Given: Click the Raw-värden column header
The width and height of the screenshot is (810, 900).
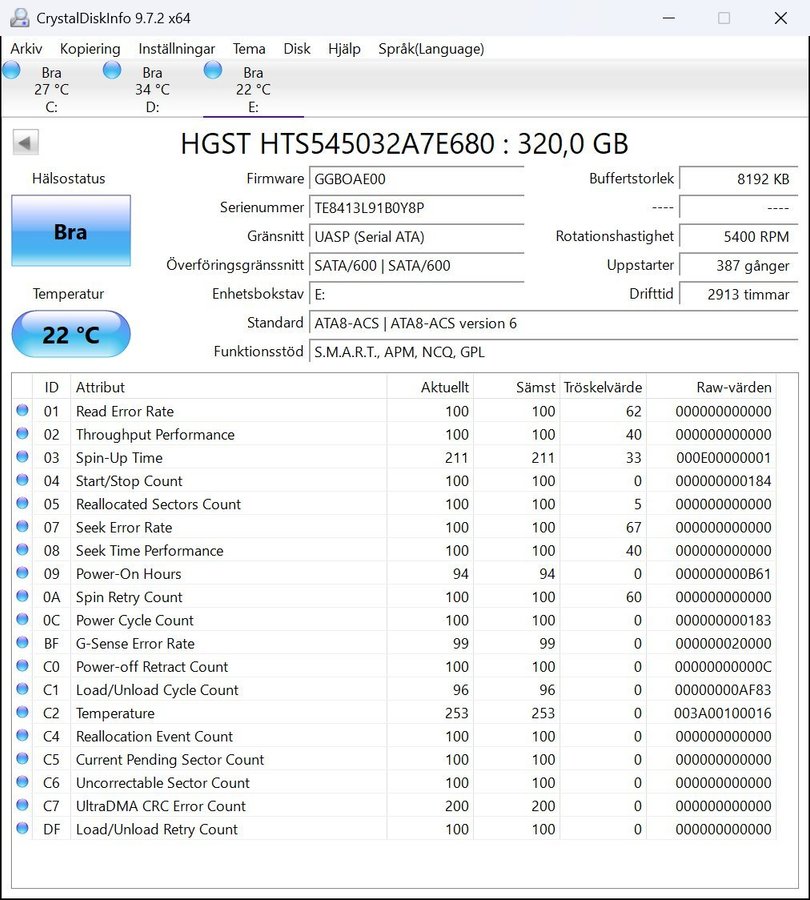Looking at the screenshot, I should point(733,387).
